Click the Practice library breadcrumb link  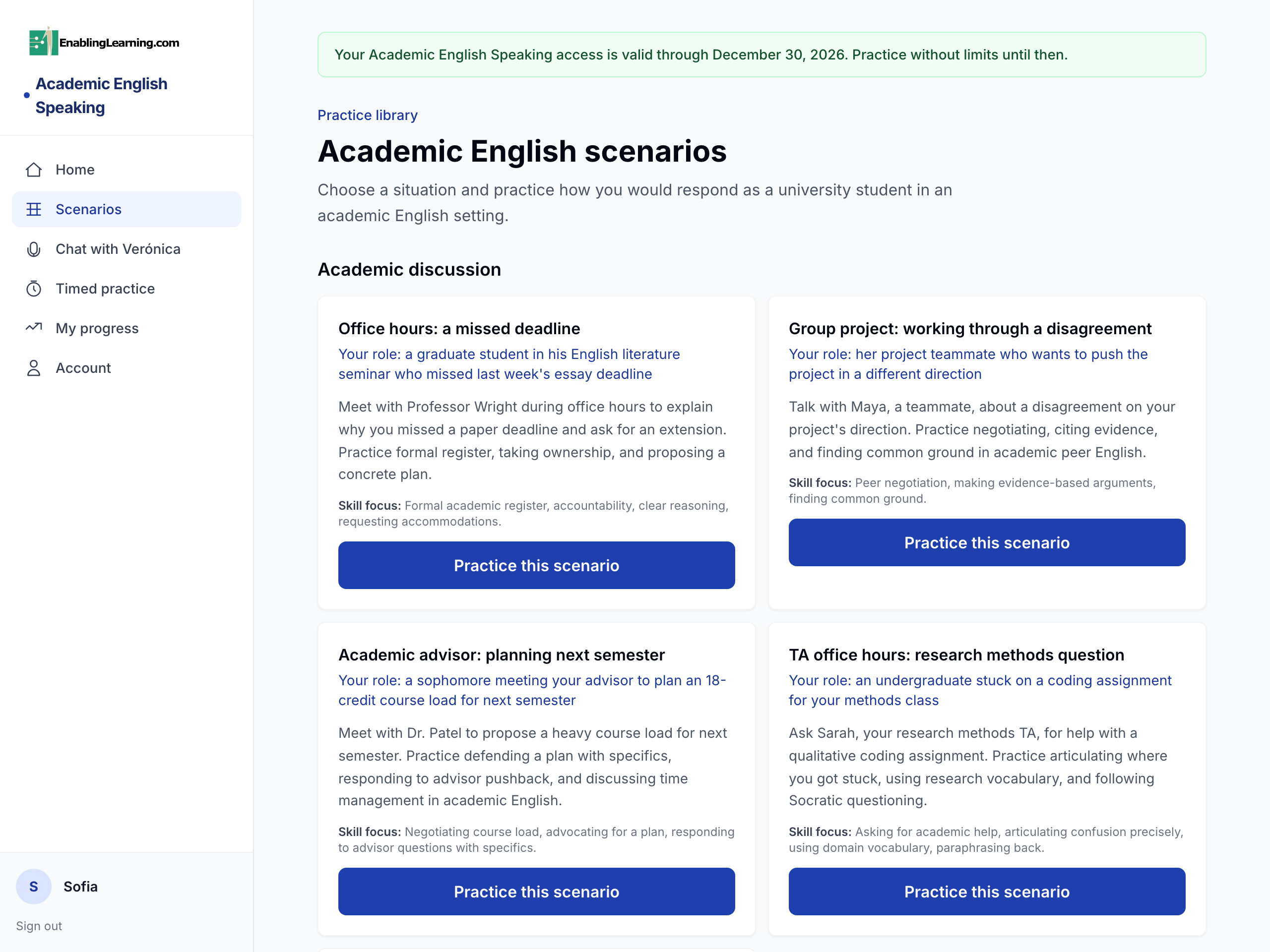(x=368, y=116)
